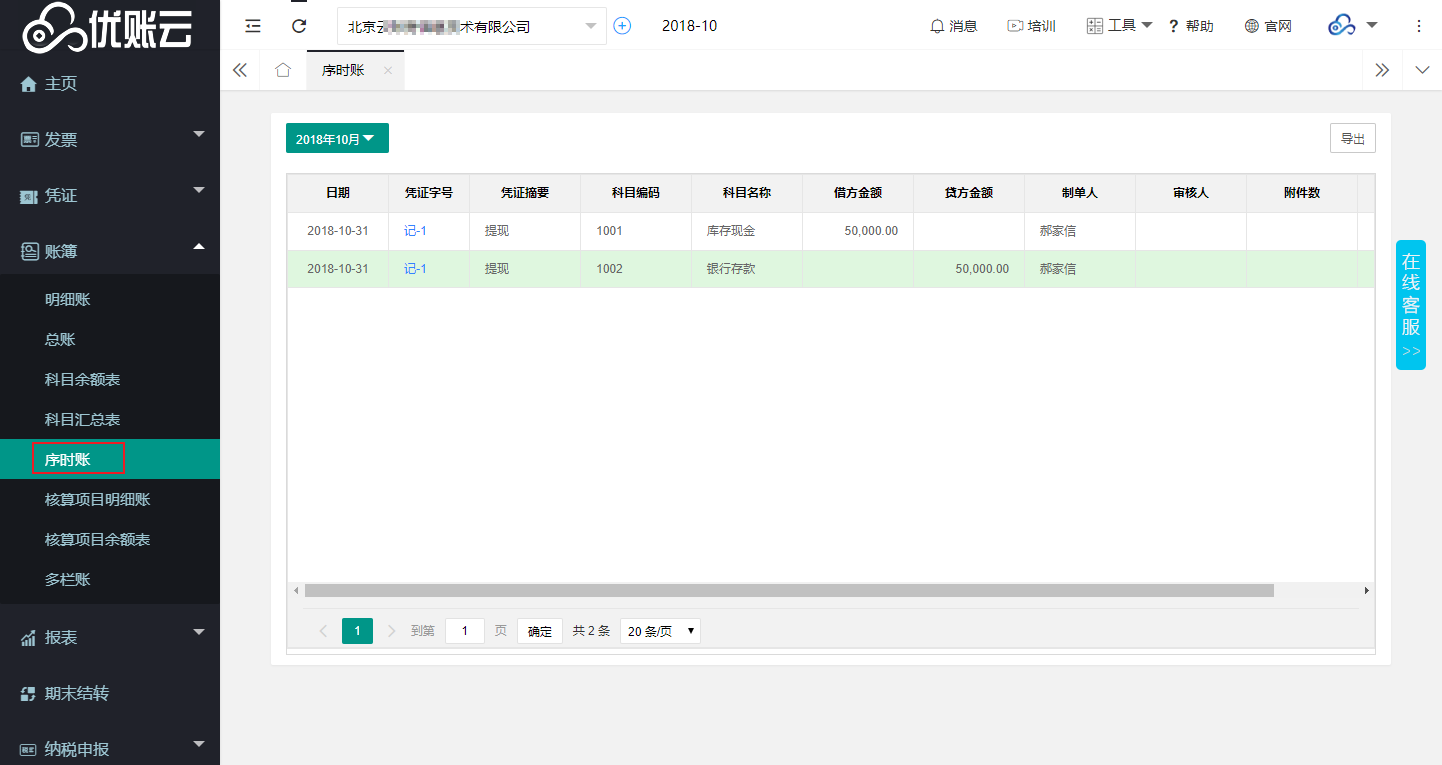Viewport: 1442px width, 765px height.
Task: Open 消息 notifications bell
Action: [953, 26]
